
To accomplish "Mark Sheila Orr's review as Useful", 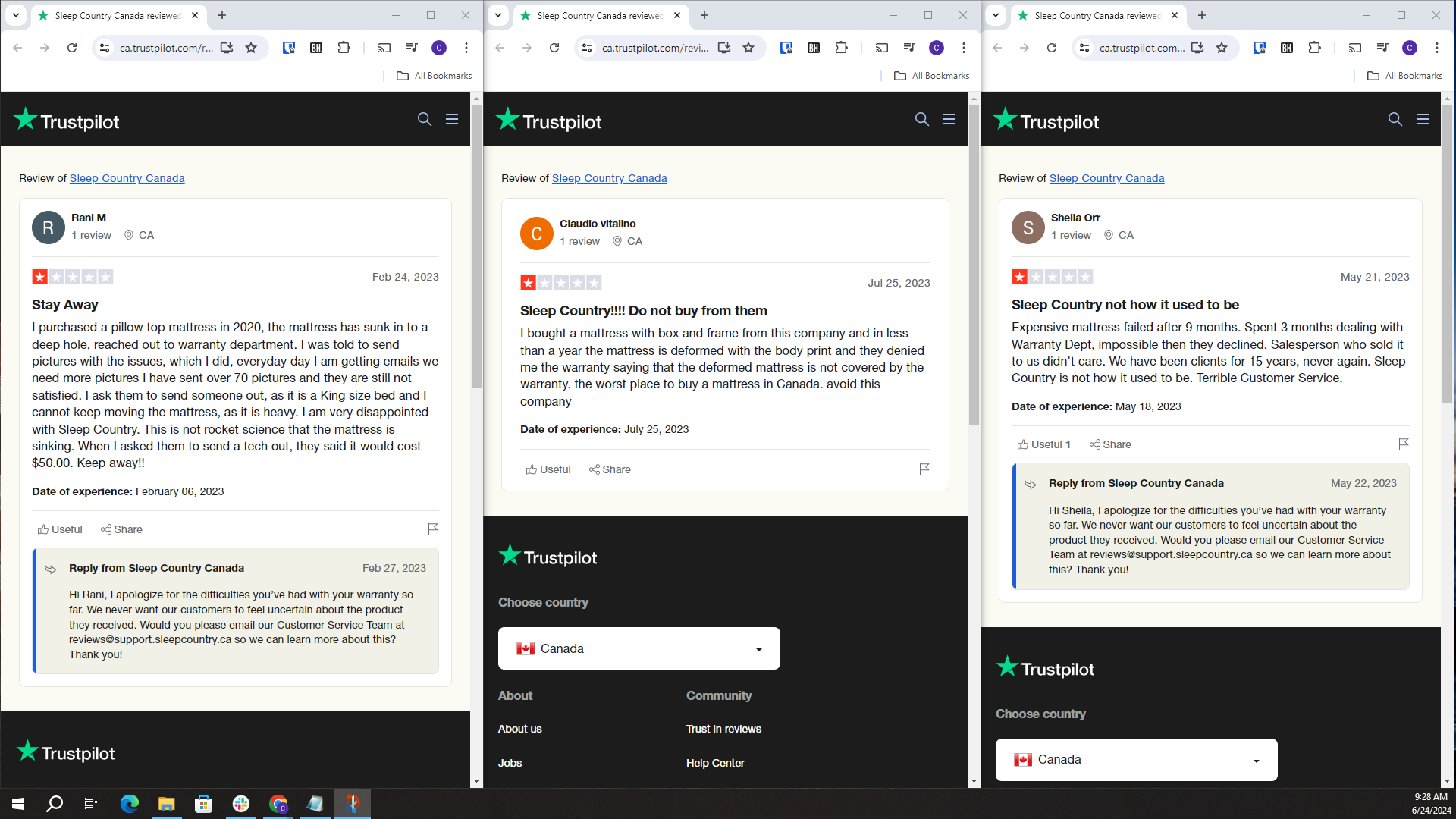I will coord(1044,444).
